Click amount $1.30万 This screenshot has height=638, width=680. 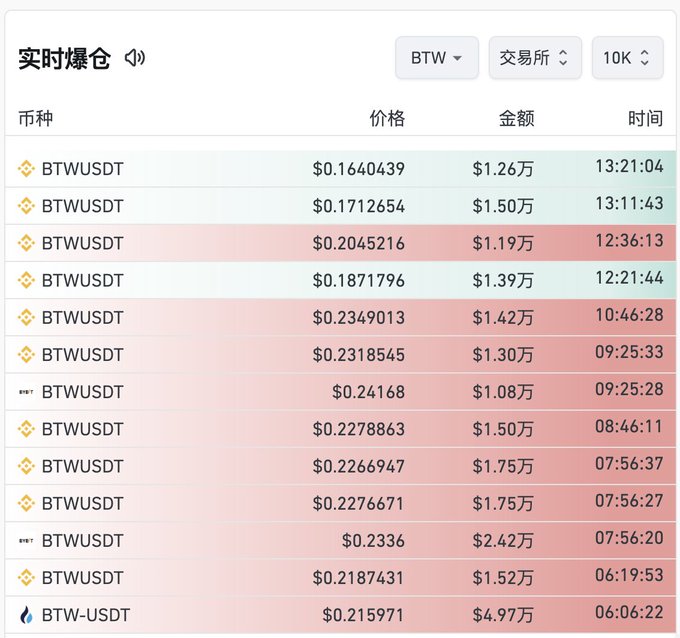pos(503,355)
